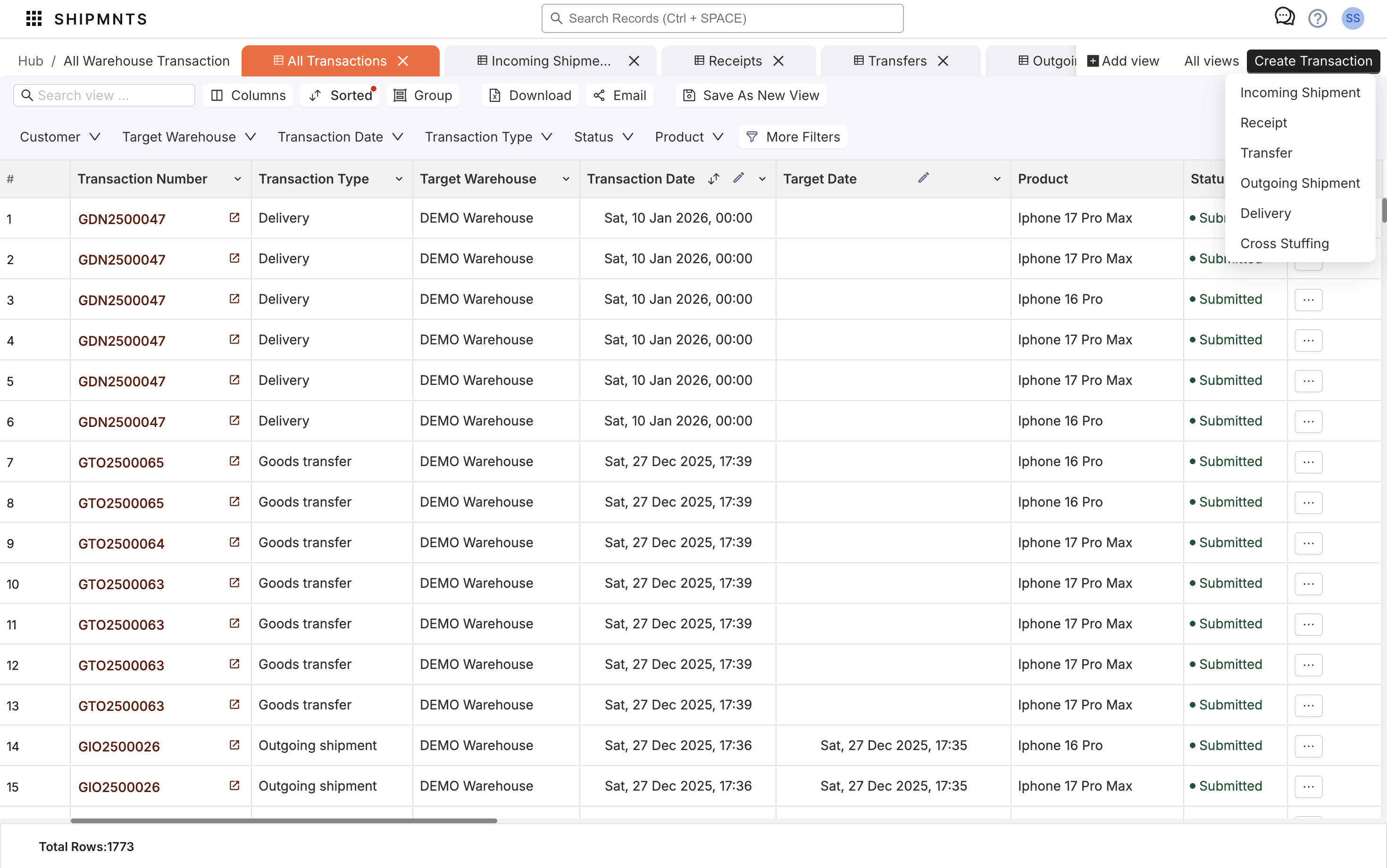The width and height of the screenshot is (1387, 868).
Task: Click Save As New View
Action: (x=751, y=95)
